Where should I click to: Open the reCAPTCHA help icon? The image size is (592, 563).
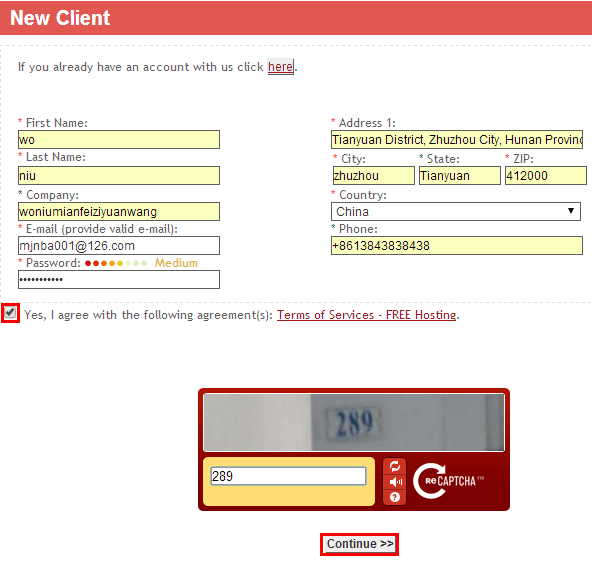[x=395, y=497]
